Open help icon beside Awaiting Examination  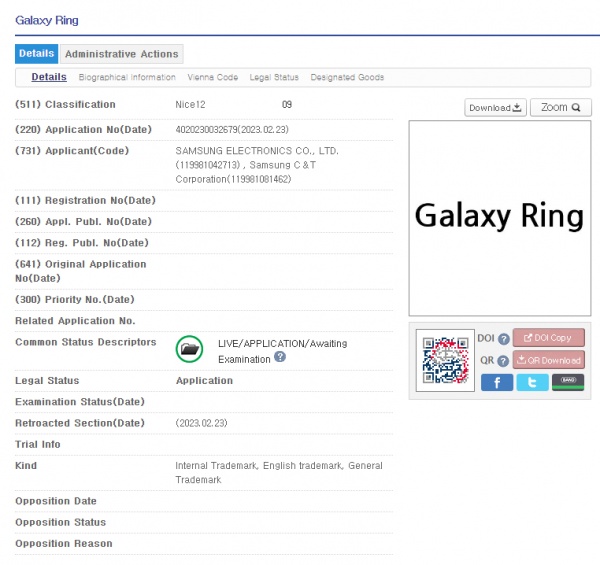(280, 357)
